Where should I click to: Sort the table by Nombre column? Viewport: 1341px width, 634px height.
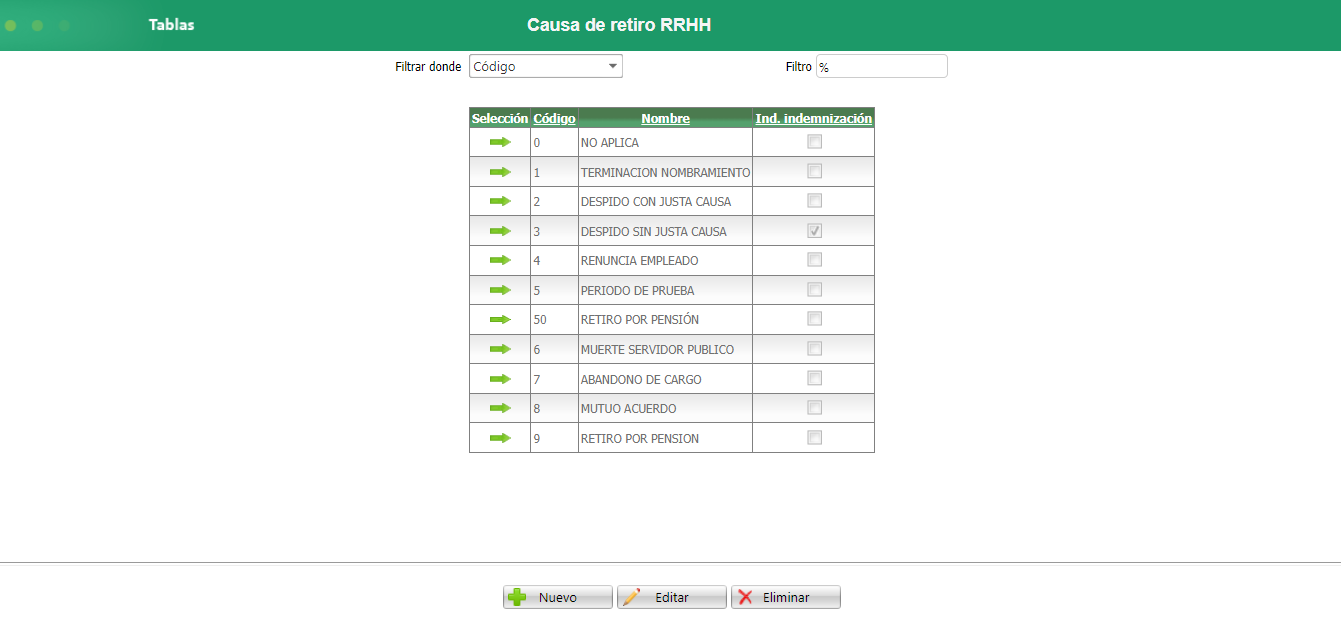click(665, 118)
